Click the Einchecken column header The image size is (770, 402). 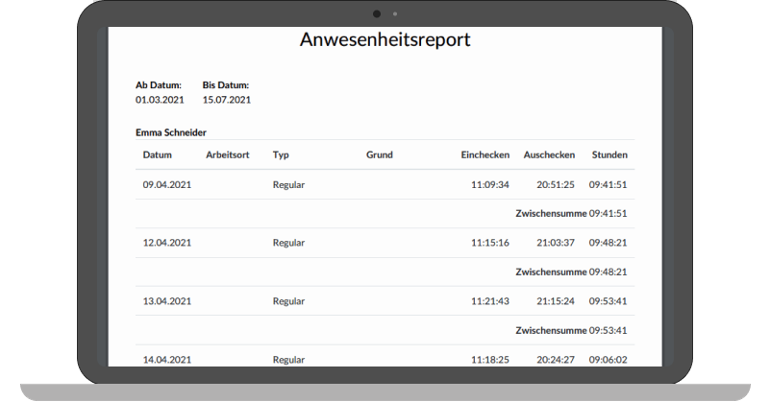point(485,155)
